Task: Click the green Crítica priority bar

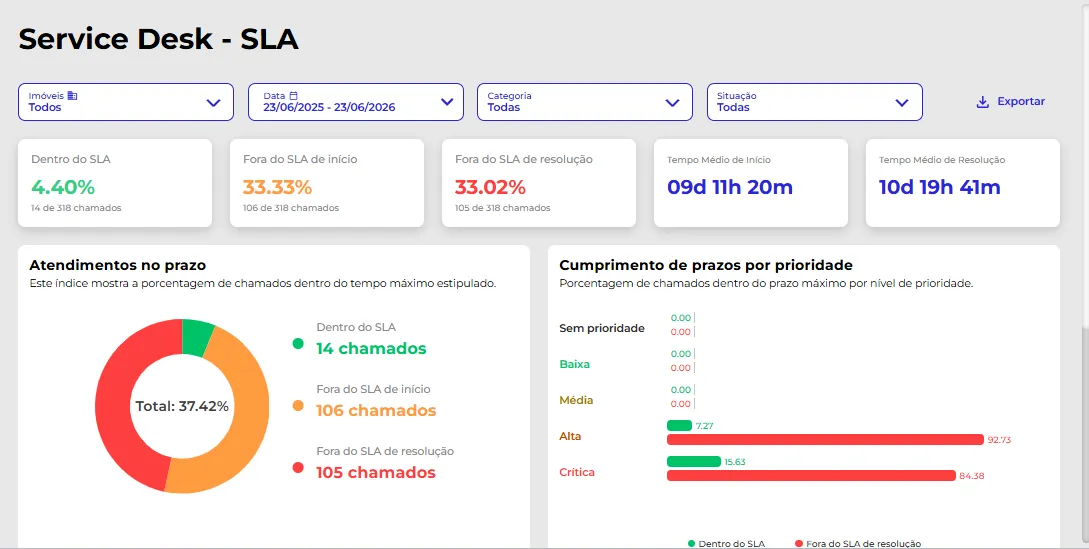Action: coord(694,461)
